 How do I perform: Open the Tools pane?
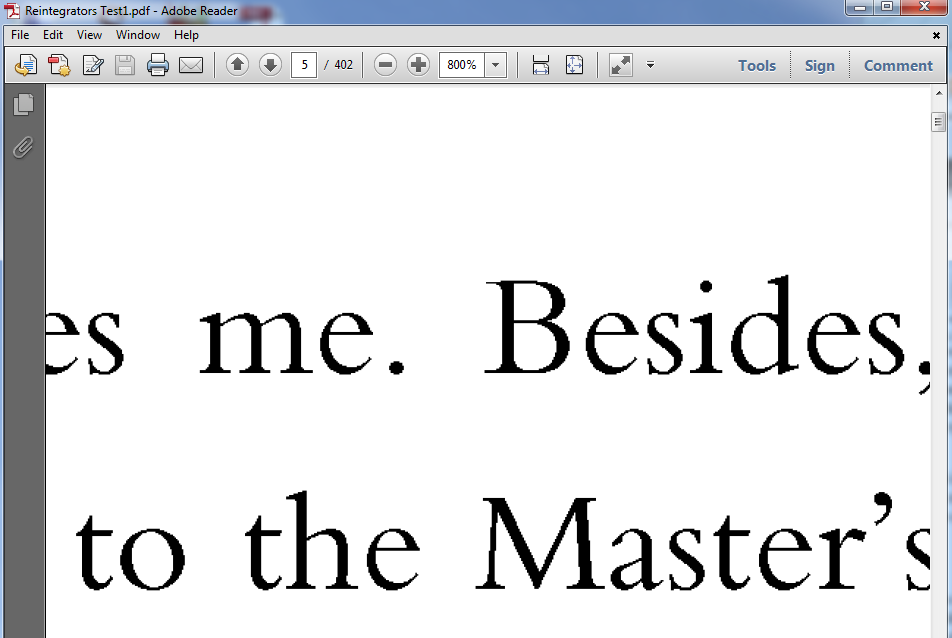tap(757, 66)
